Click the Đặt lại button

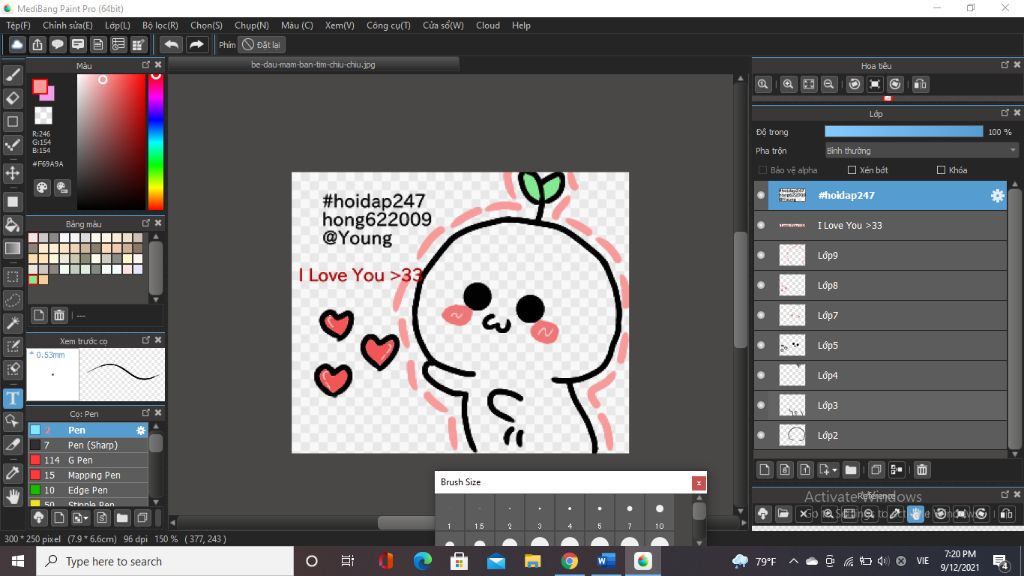click(261, 44)
